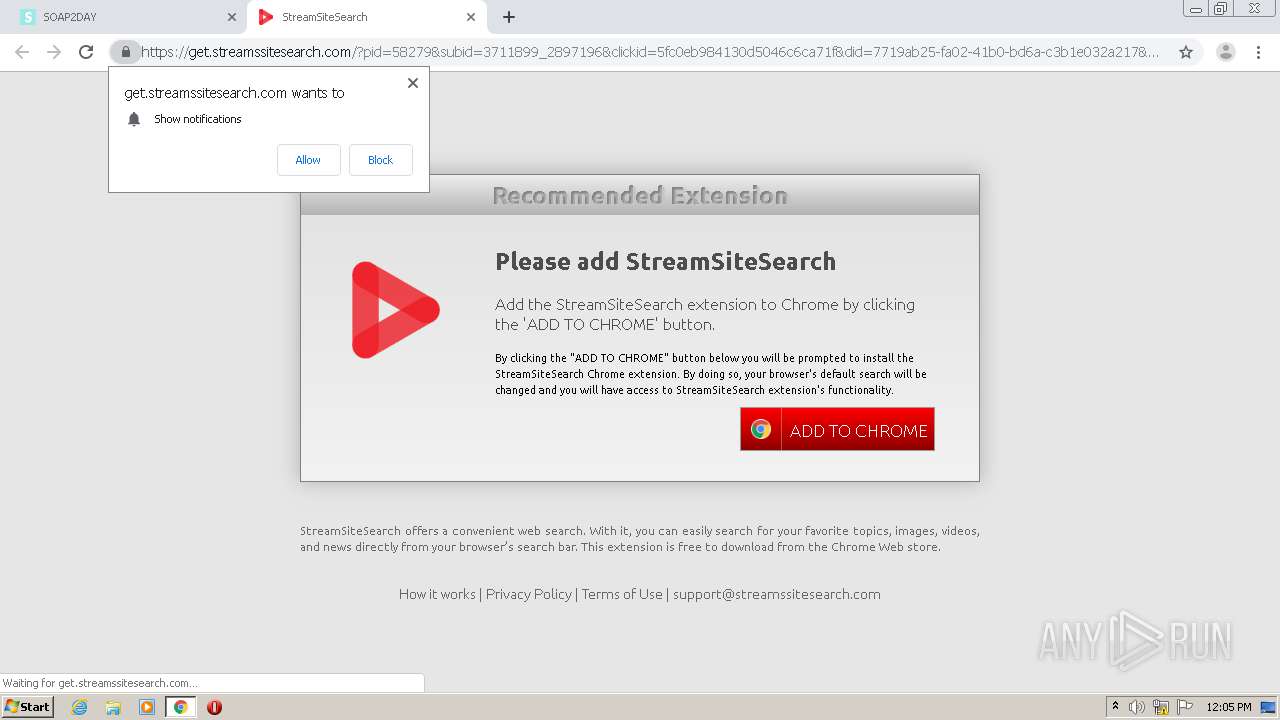Click the address bar URL
The height and width of the screenshot is (720, 1280).
click(650, 52)
